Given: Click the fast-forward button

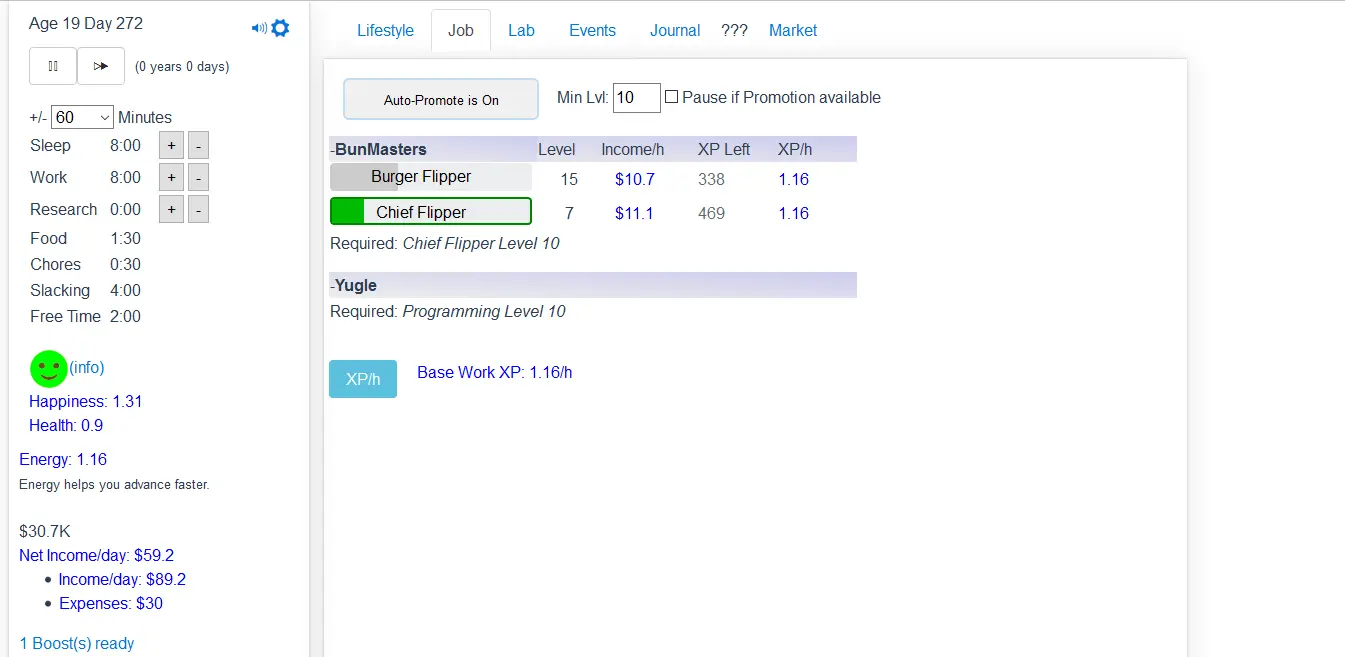Looking at the screenshot, I should coord(101,66).
